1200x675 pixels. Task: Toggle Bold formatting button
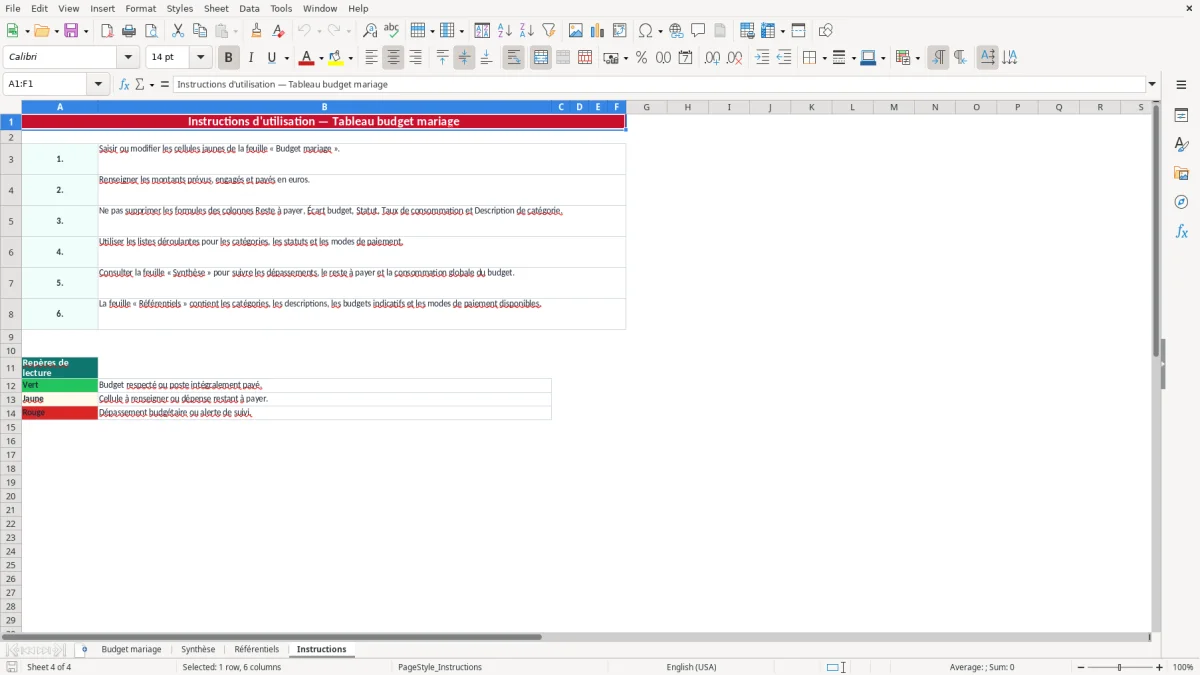229,58
